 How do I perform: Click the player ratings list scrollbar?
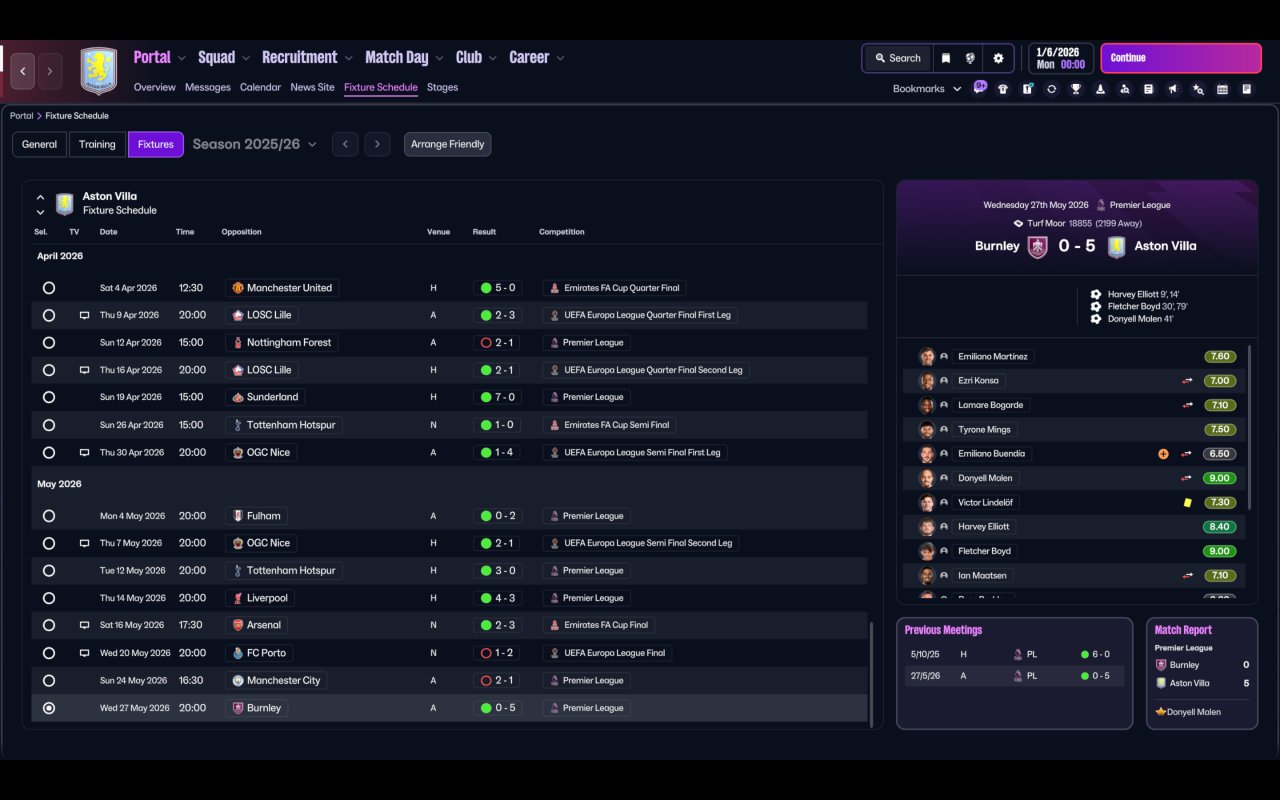[x=1249, y=428]
